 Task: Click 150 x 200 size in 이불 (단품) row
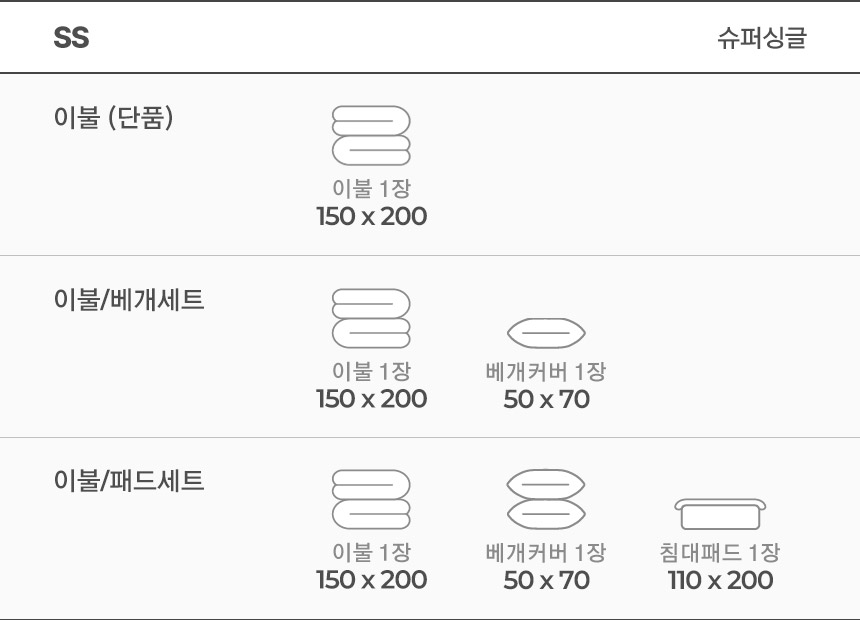pos(371,216)
